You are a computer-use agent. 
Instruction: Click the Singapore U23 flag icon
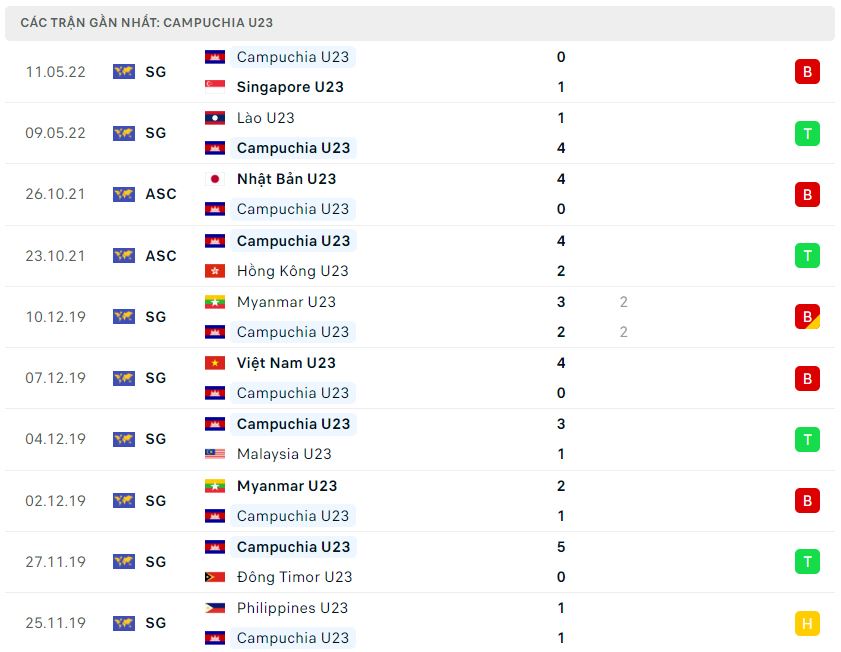point(214,87)
